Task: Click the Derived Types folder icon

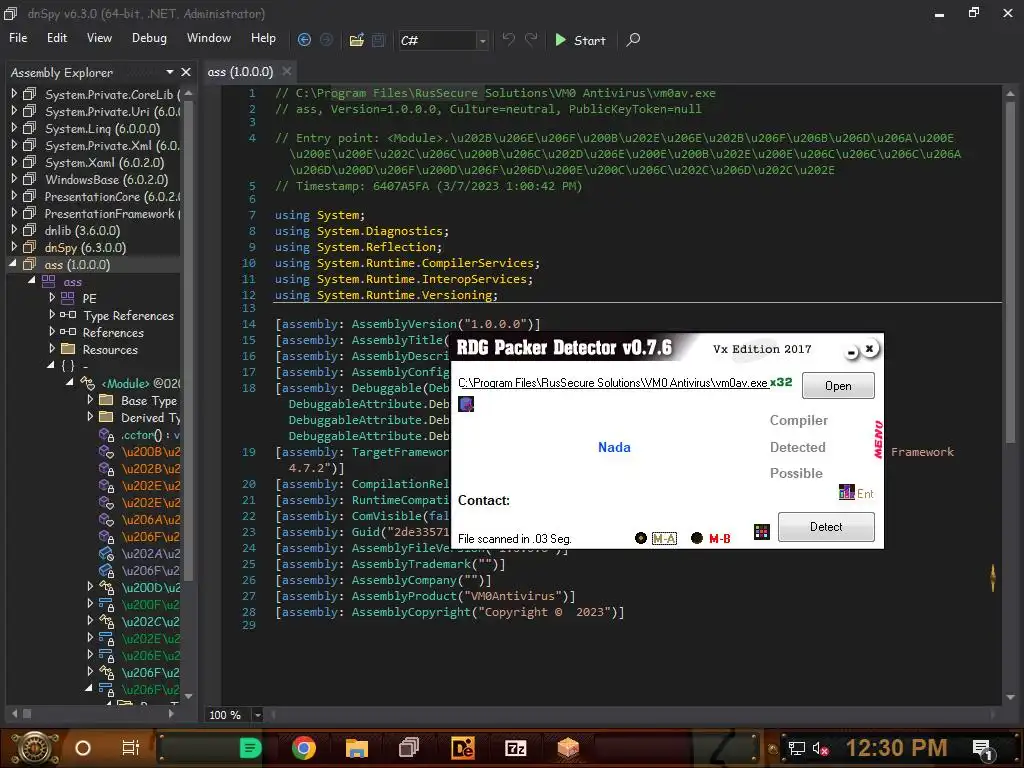Action: click(x=106, y=417)
